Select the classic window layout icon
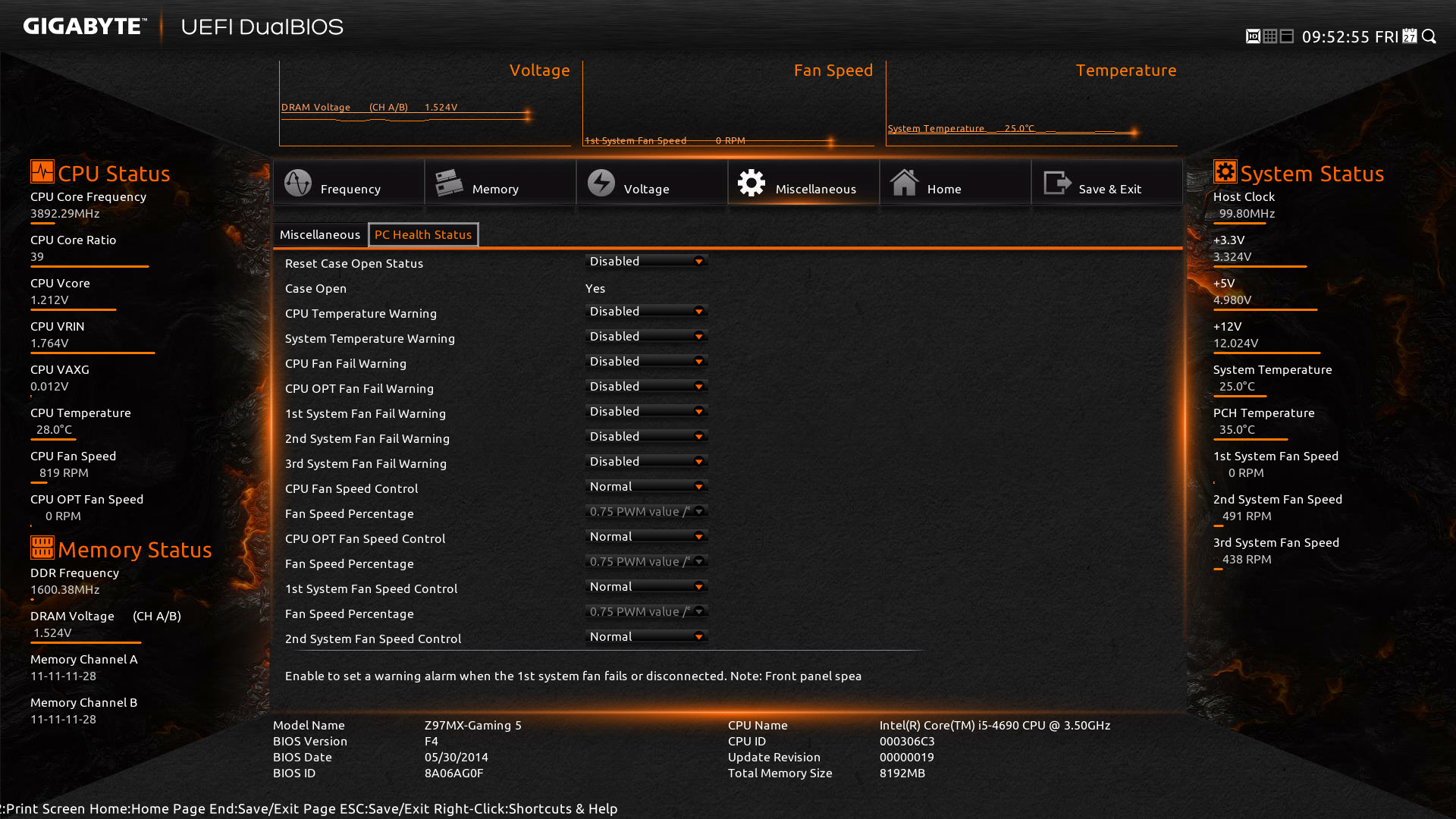1456x819 pixels. pos(1287,36)
